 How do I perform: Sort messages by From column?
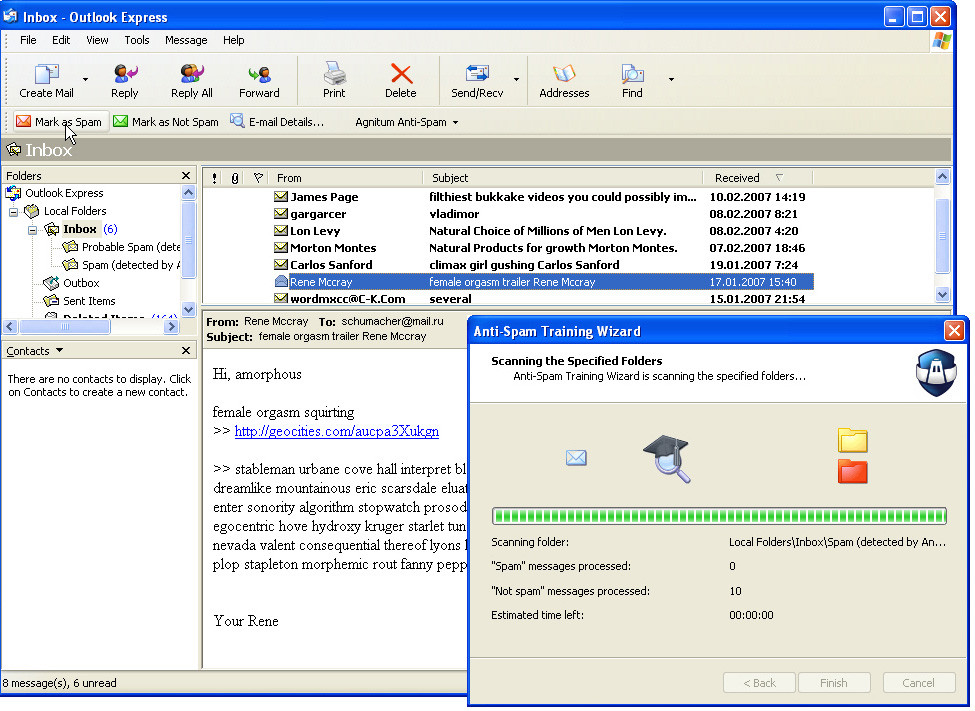pyautogui.click(x=346, y=178)
